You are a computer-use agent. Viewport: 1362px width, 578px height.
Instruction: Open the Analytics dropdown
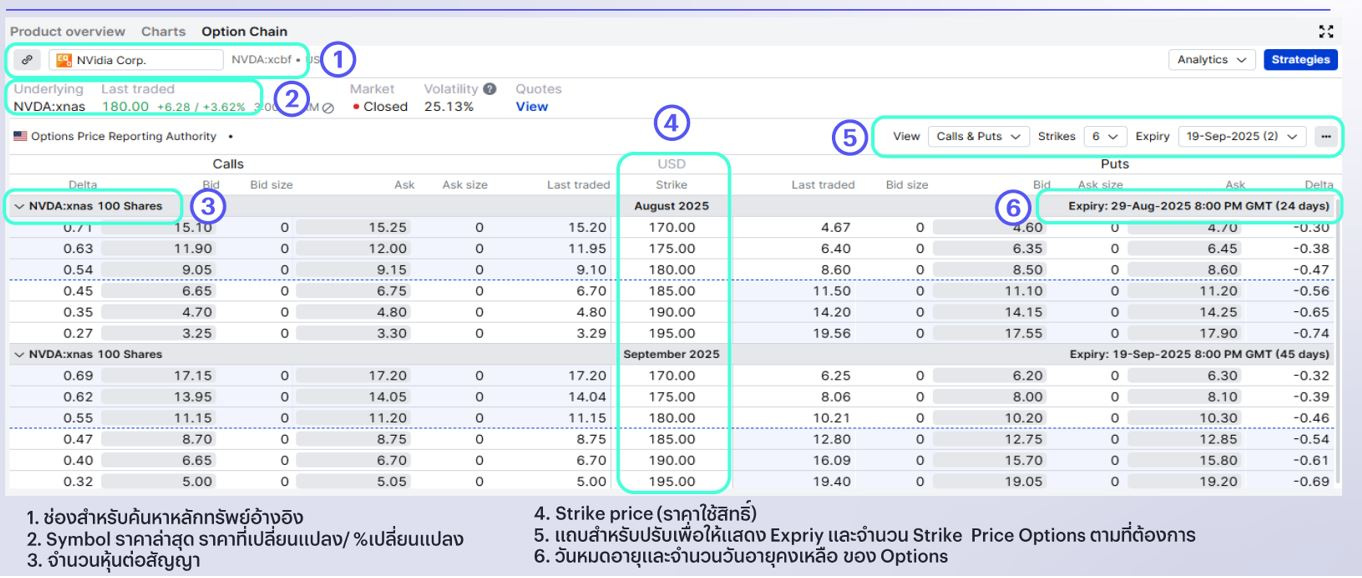click(1212, 60)
